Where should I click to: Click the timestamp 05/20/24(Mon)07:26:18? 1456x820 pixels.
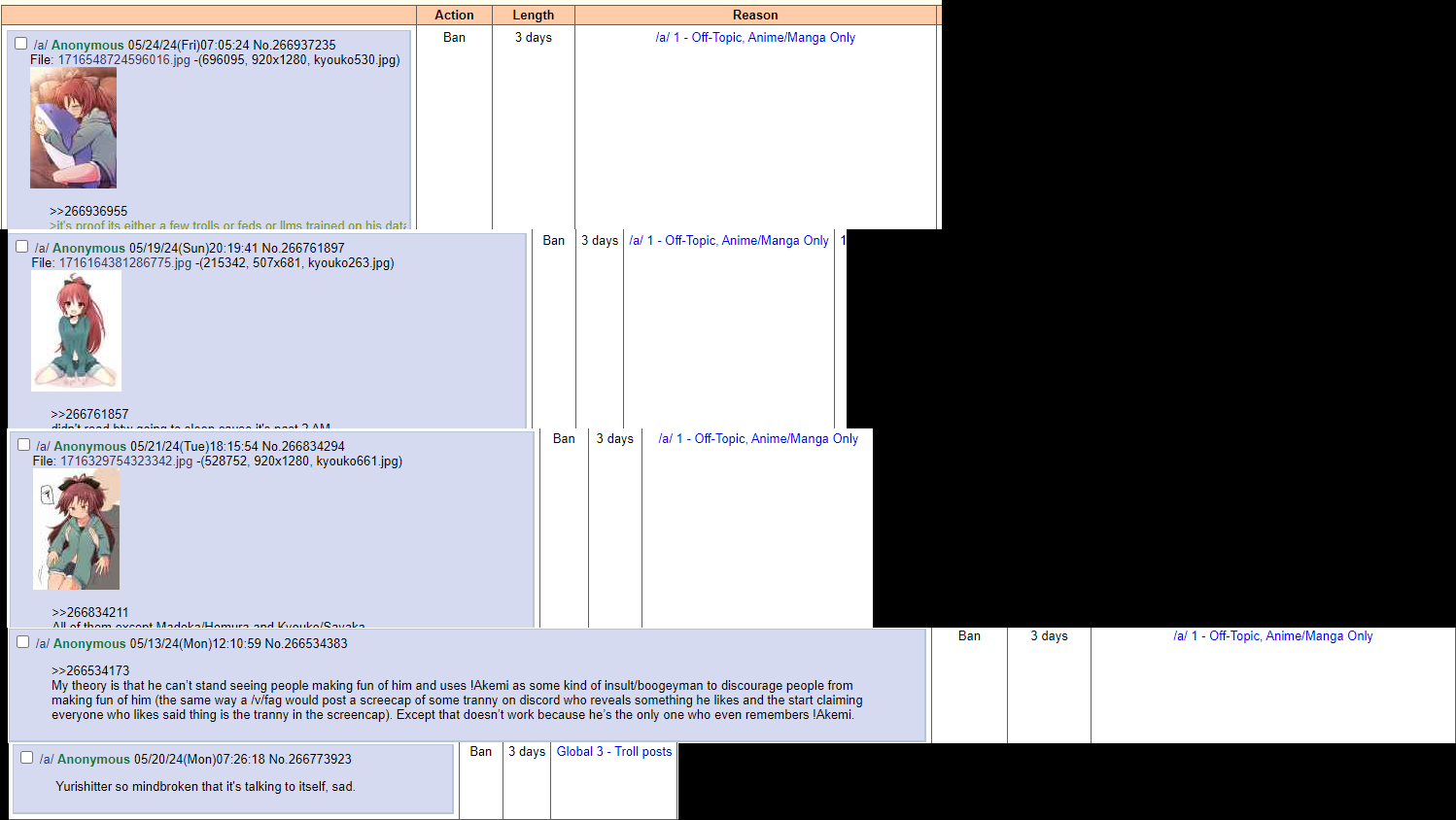[x=199, y=760]
